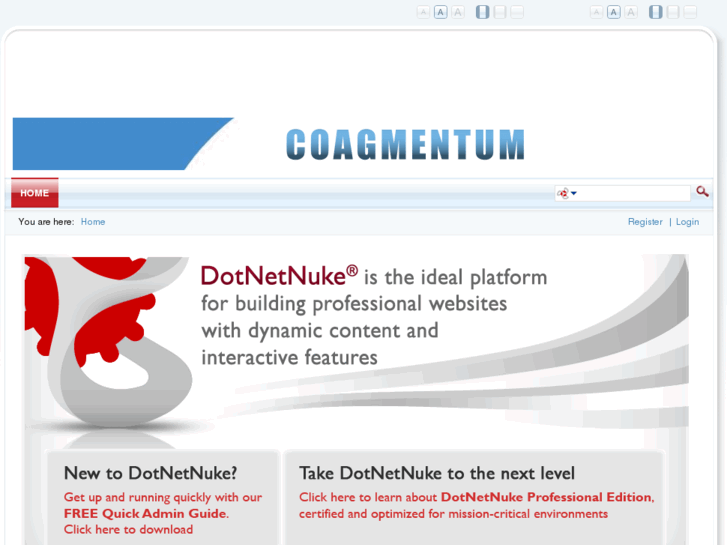The height and width of the screenshot is (545, 727).
Task: Click 'Take DotNetNuke to the next level' heading
Action: click(437, 473)
